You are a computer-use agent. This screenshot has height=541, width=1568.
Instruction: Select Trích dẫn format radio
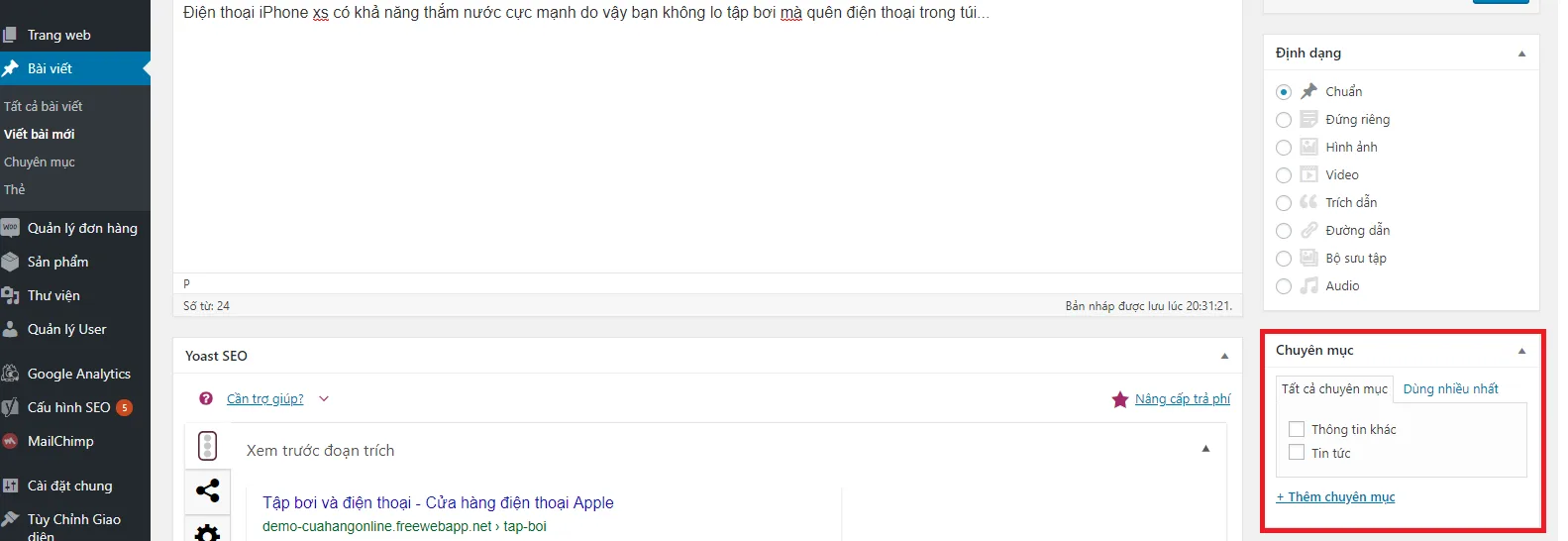coord(1284,203)
